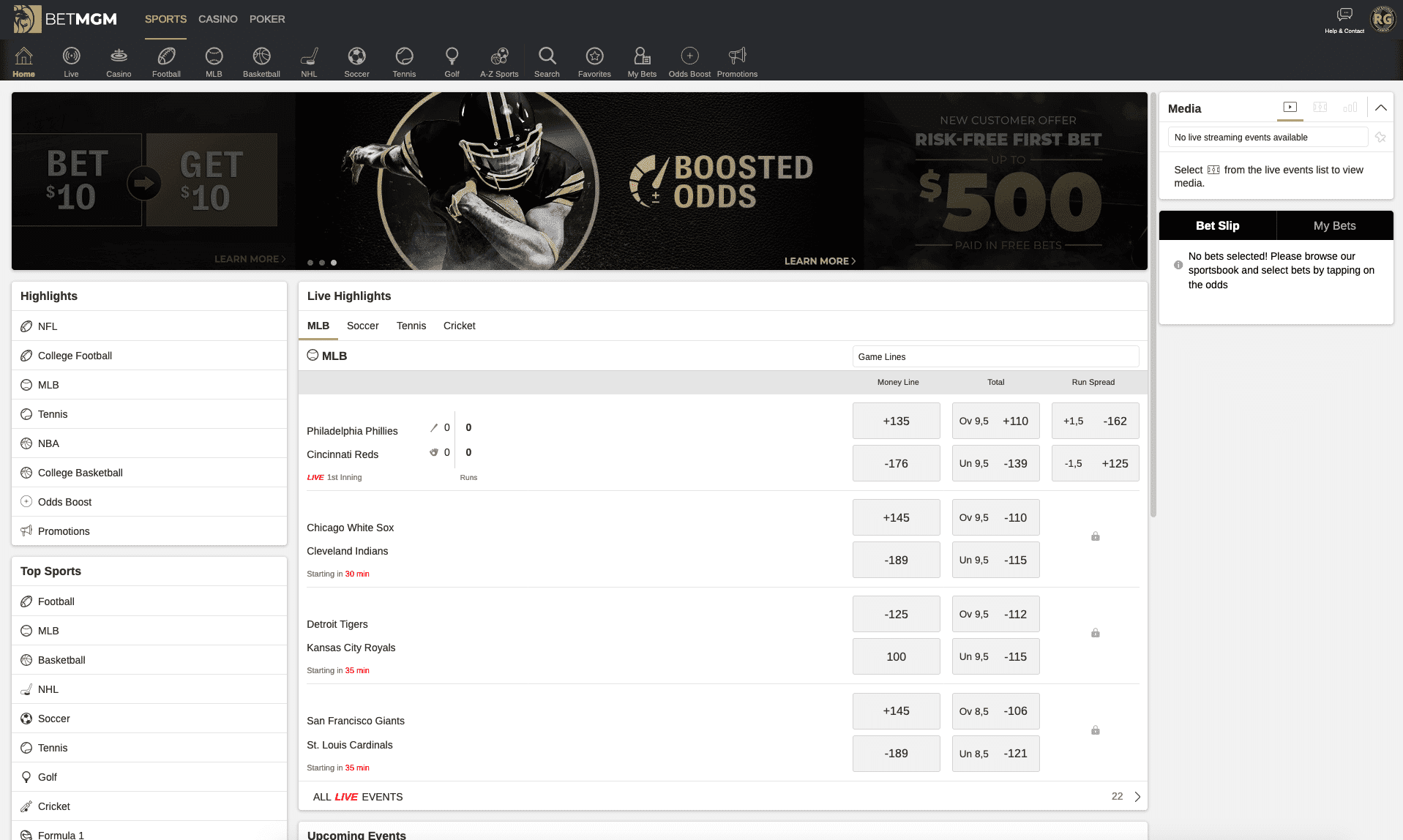
Task: Open College Football in Highlights
Action: pos(149,356)
